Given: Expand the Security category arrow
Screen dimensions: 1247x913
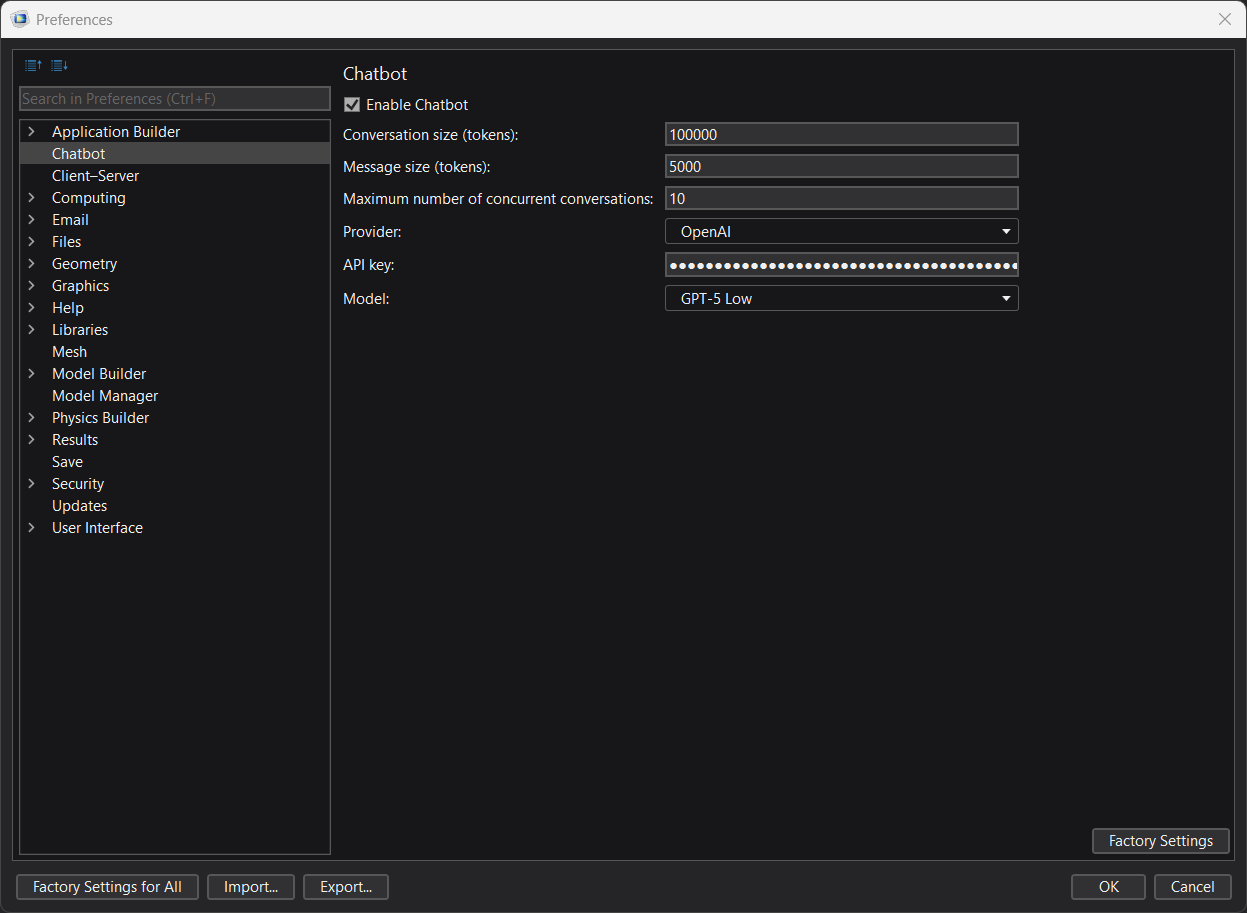Looking at the screenshot, I should [32, 484].
